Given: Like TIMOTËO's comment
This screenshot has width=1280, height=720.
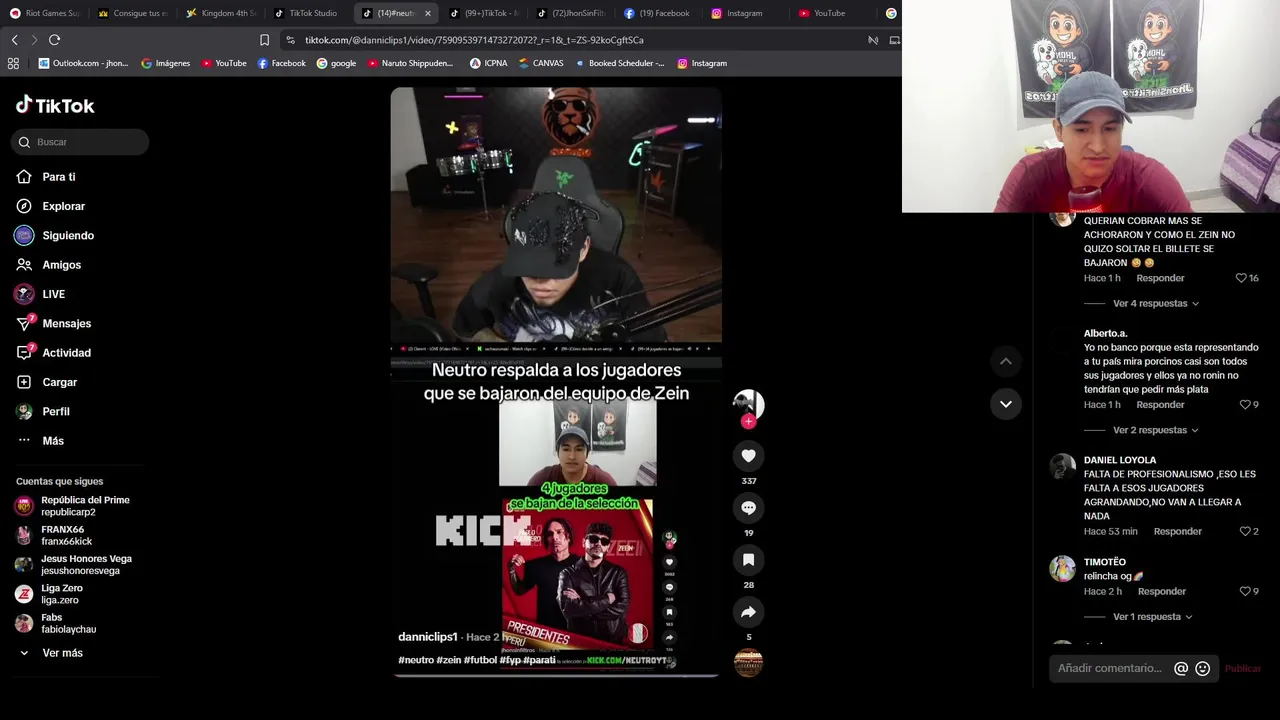Looking at the screenshot, I should coord(1243,591).
